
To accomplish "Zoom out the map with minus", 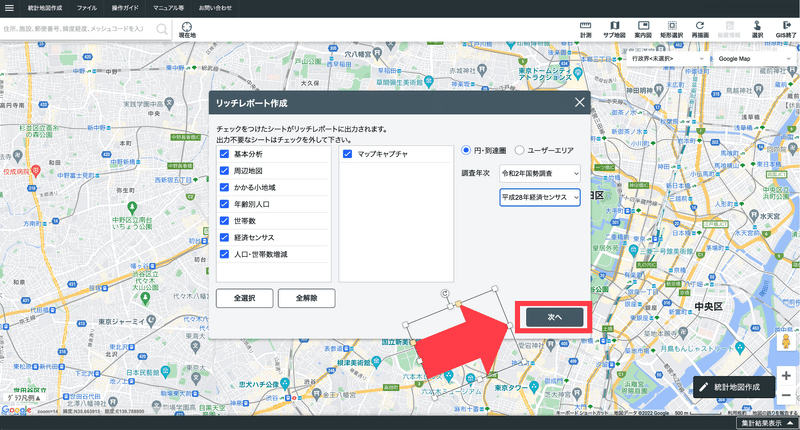I will click(x=786, y=395).
